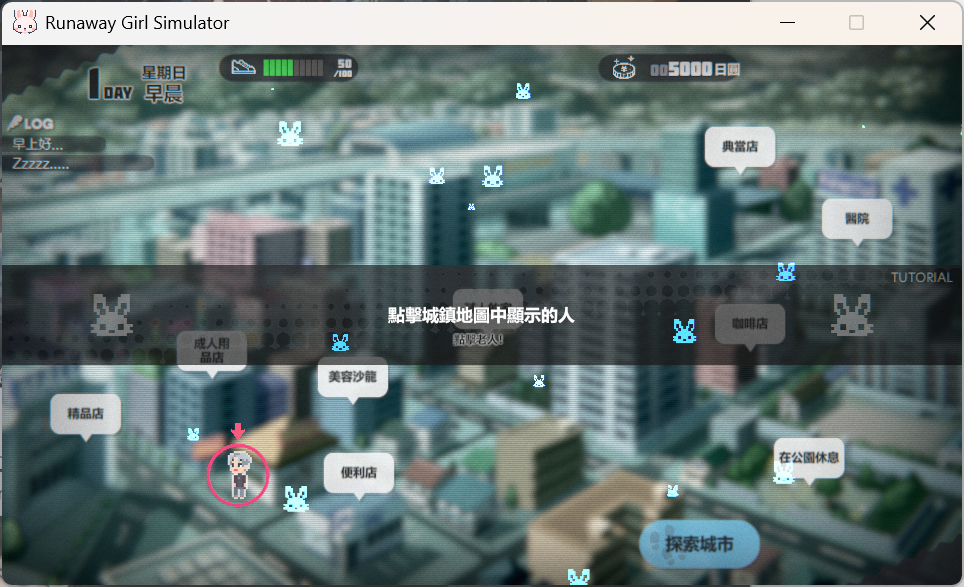Viewport: 964px width, 587px height.
Task: Click the cyan bunny below 醫院
Action: pos(786,271)
